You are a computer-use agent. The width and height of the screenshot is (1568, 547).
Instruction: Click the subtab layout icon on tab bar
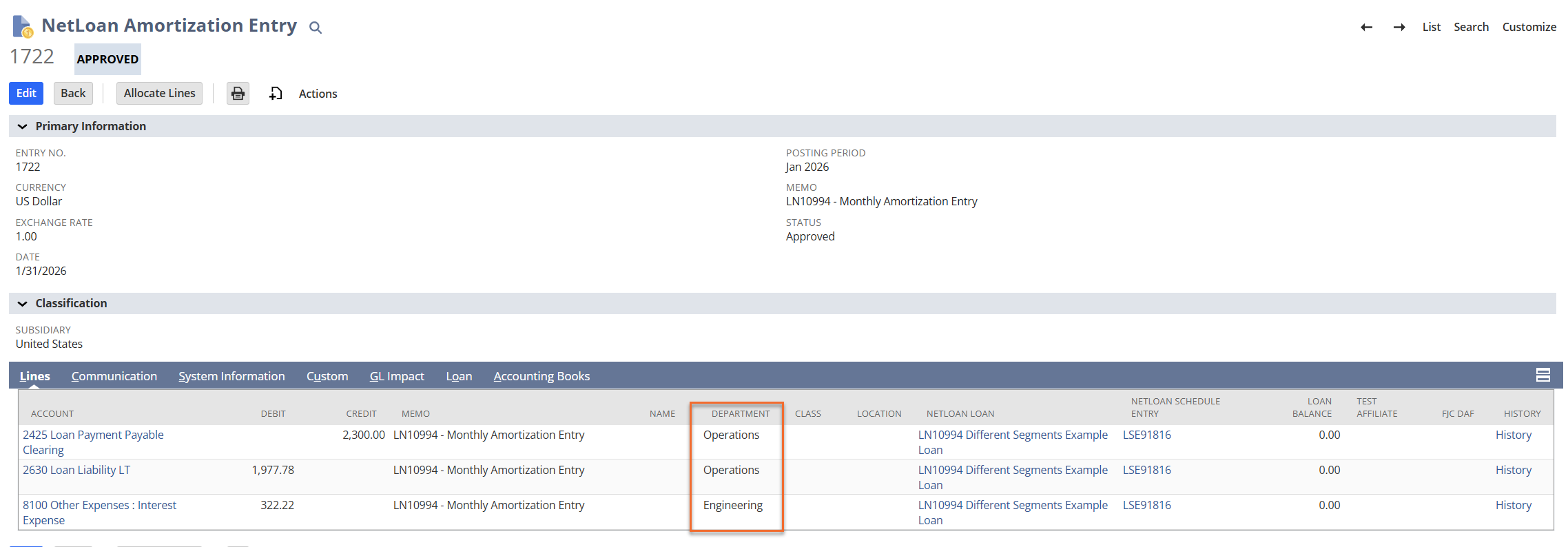pos(1543,375)
